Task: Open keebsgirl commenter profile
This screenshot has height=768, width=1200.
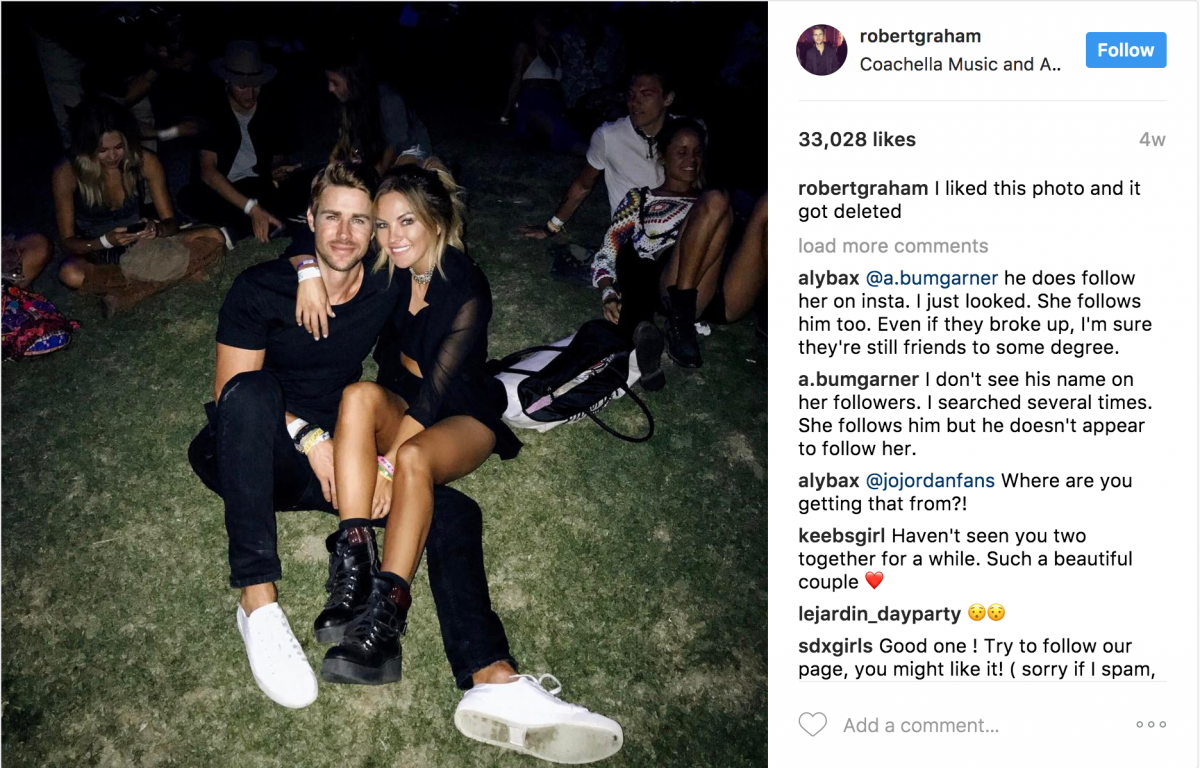Action: pyautogui.click(x=842, y=536)
